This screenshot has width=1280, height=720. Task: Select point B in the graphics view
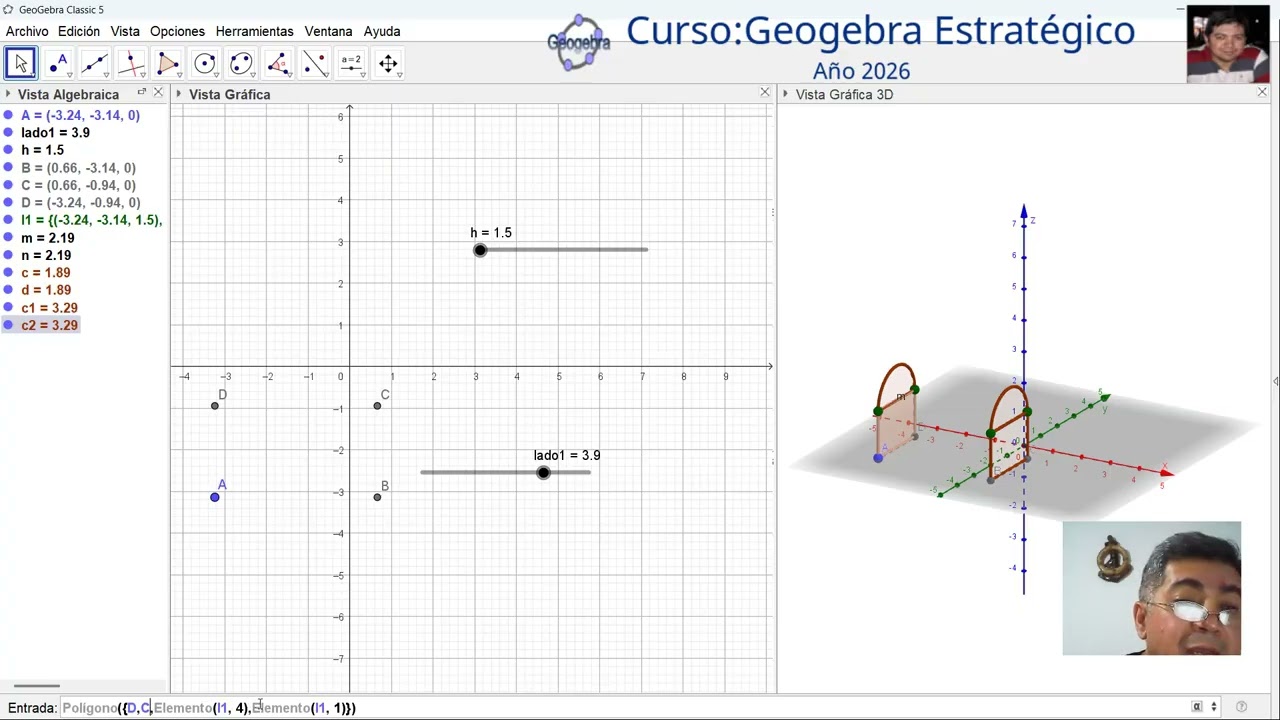(x=377, y=497)
